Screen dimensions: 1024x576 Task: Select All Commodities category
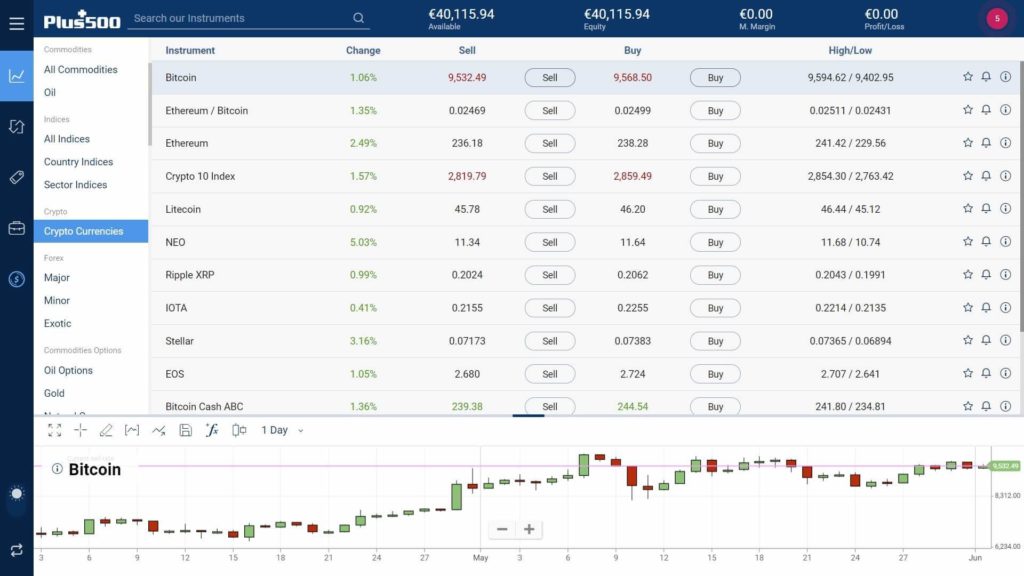click(80, 69)
